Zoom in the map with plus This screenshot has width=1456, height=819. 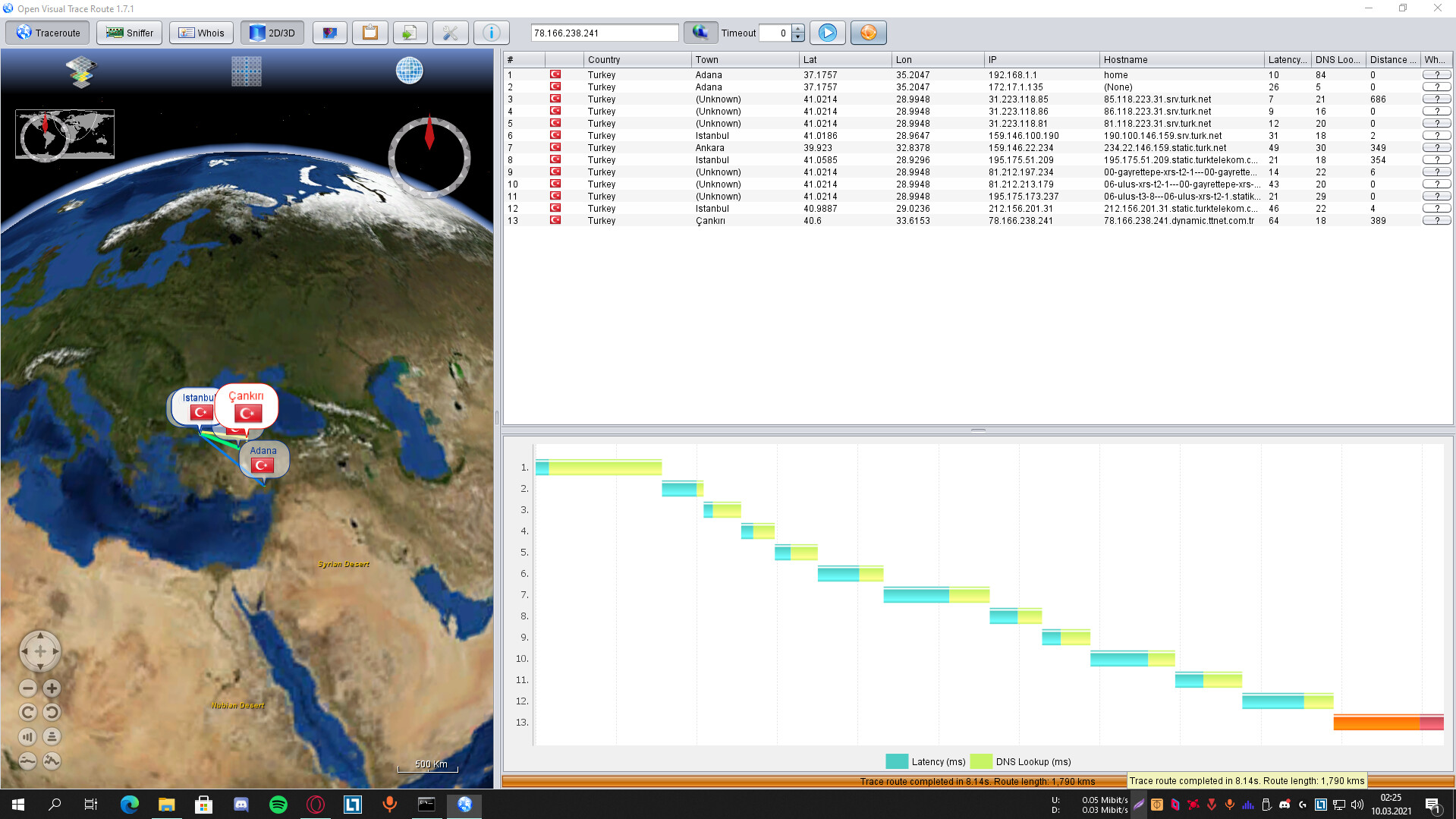[x=52, y=688]
